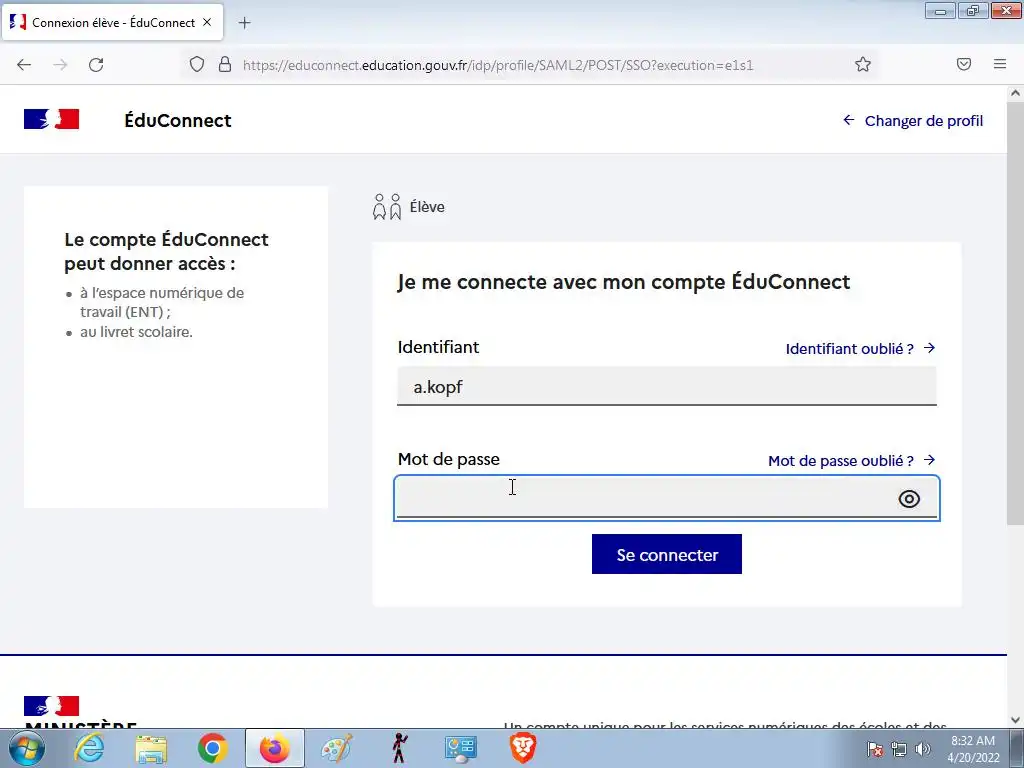
Task: Click the Identifiant input field
Action: click(x=667, y=386)
